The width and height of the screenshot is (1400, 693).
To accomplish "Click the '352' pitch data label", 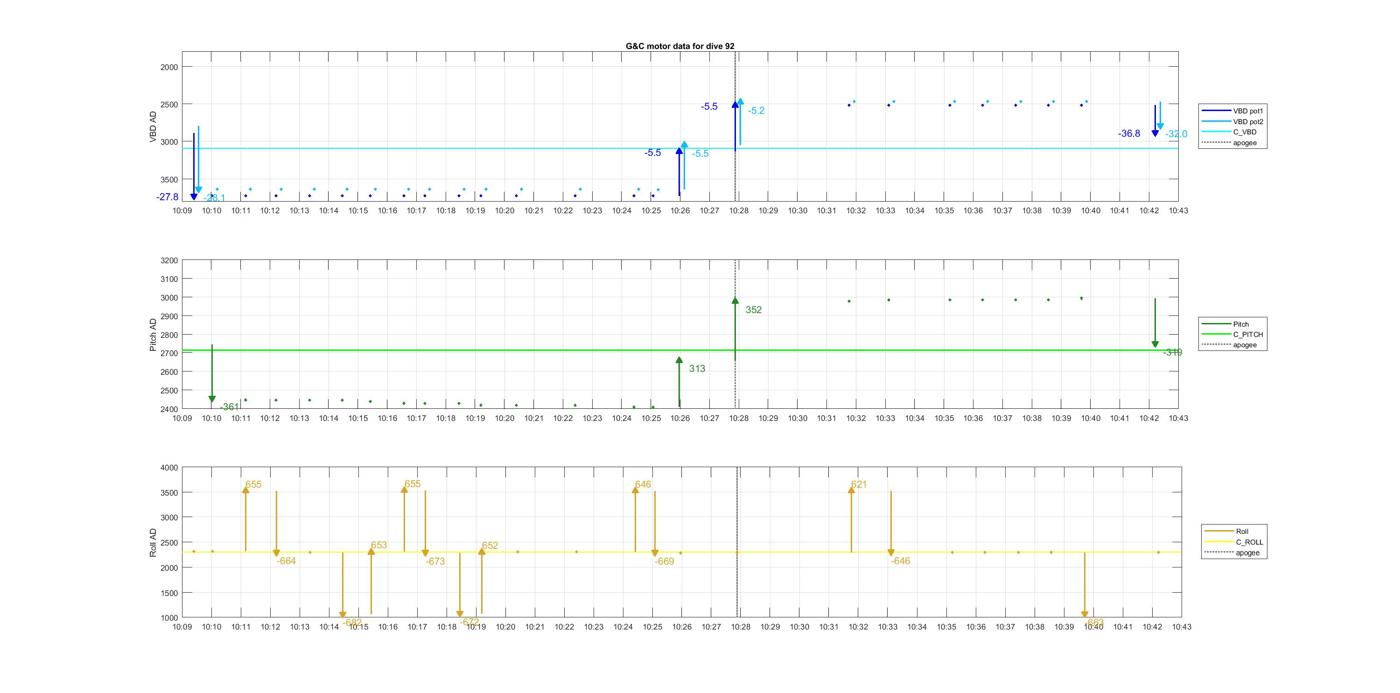I will click(x=753, y=310).
